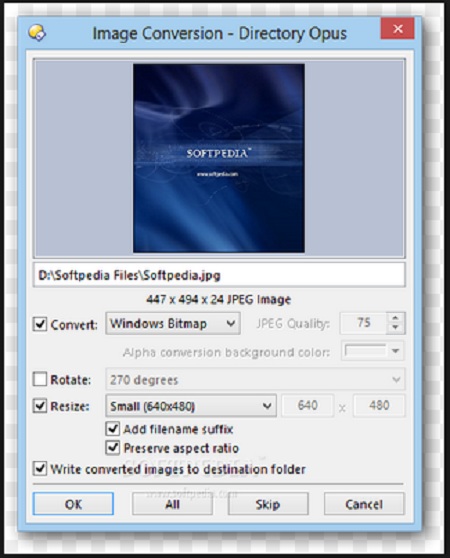Click the height field showing 480

379,405
